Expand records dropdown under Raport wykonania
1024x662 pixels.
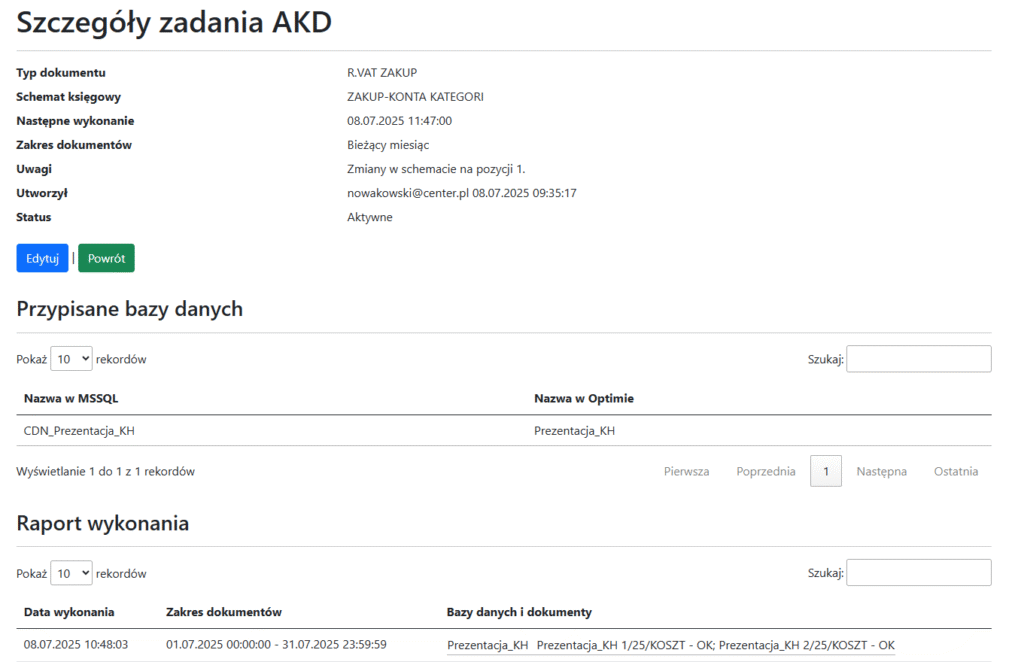(x=71, y=573)
